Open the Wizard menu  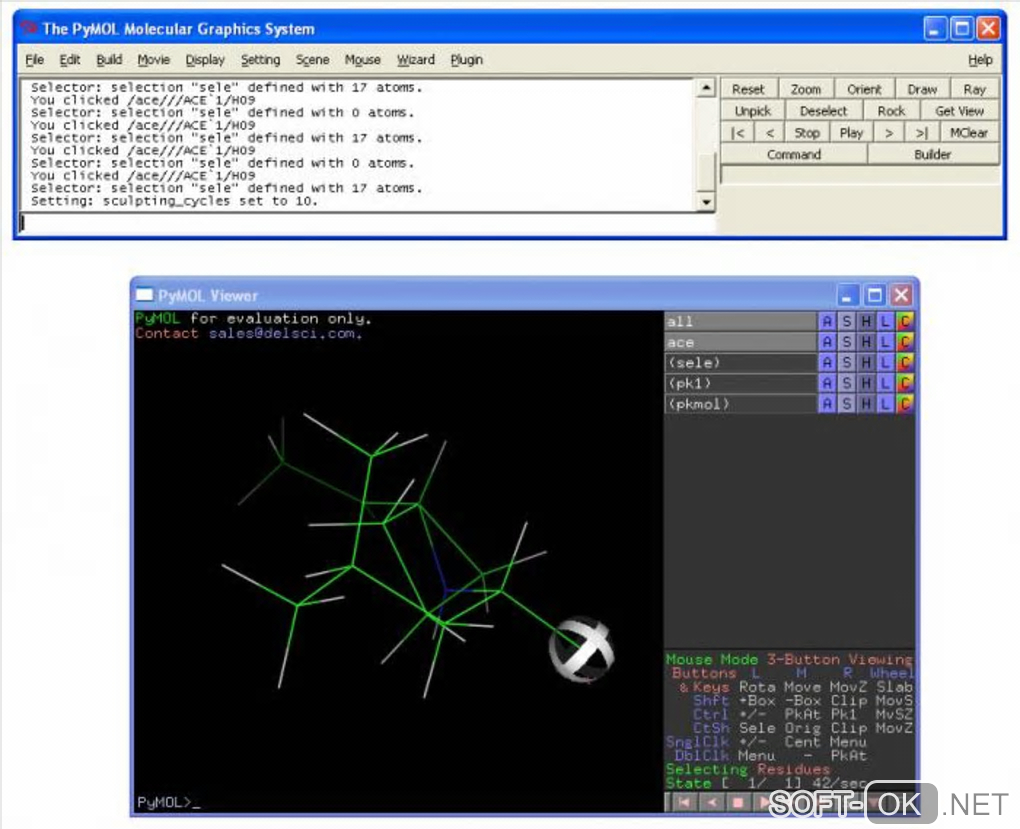tap(415, 60)
